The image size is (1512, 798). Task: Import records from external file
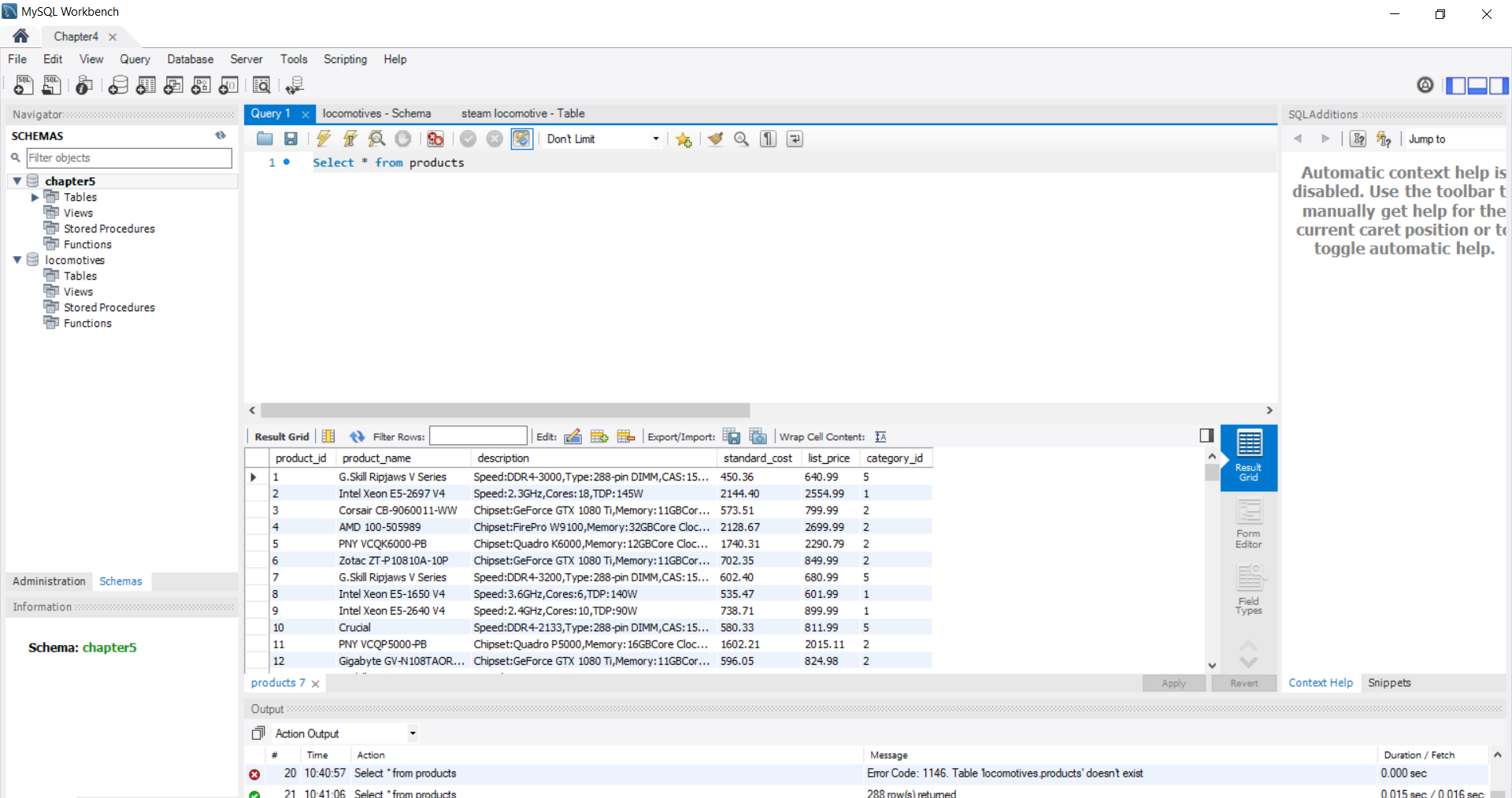[758, 436]
